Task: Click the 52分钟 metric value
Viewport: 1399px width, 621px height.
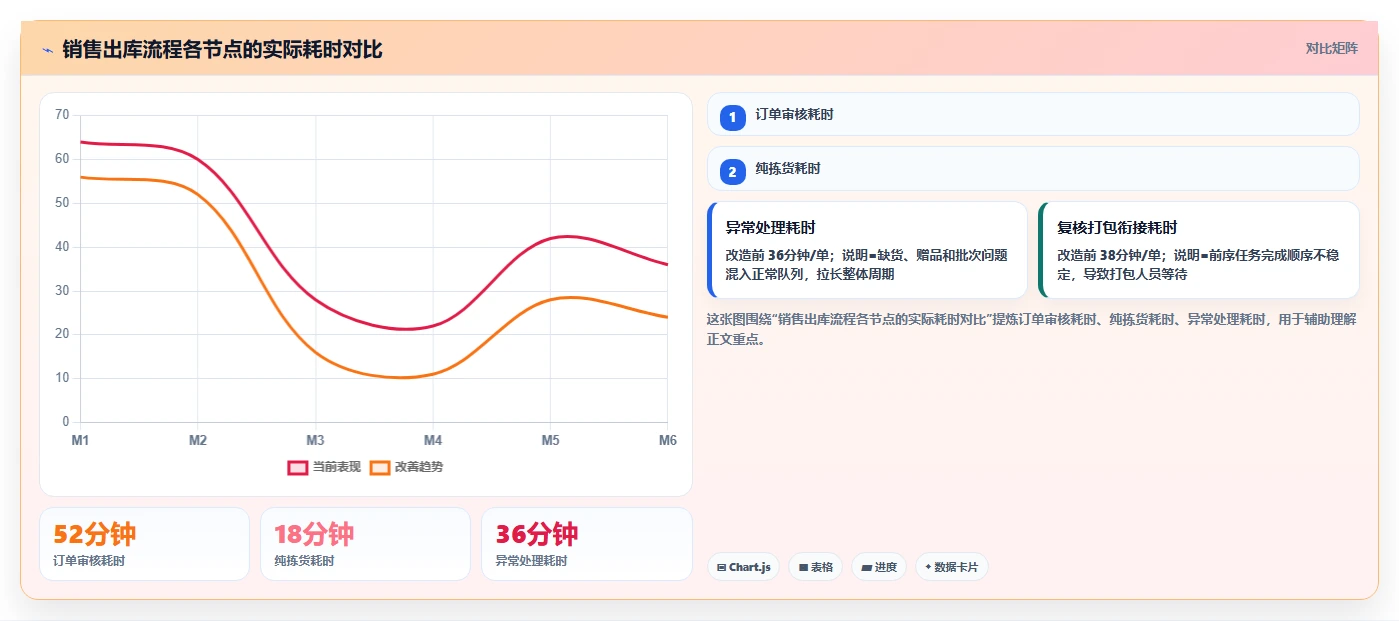Action: pos(94,534)
